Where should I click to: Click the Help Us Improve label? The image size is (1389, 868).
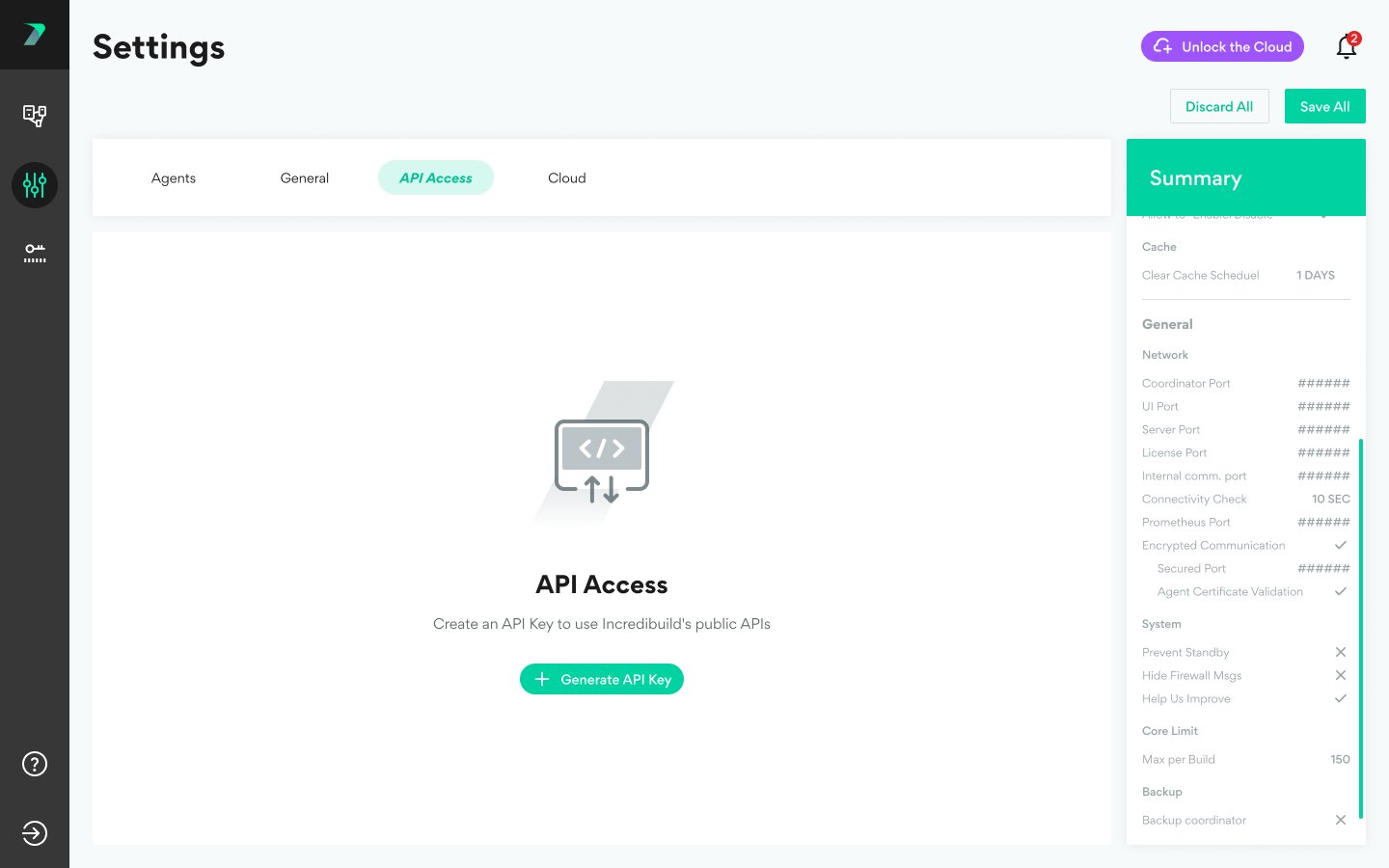click(x=1186, y=698)
